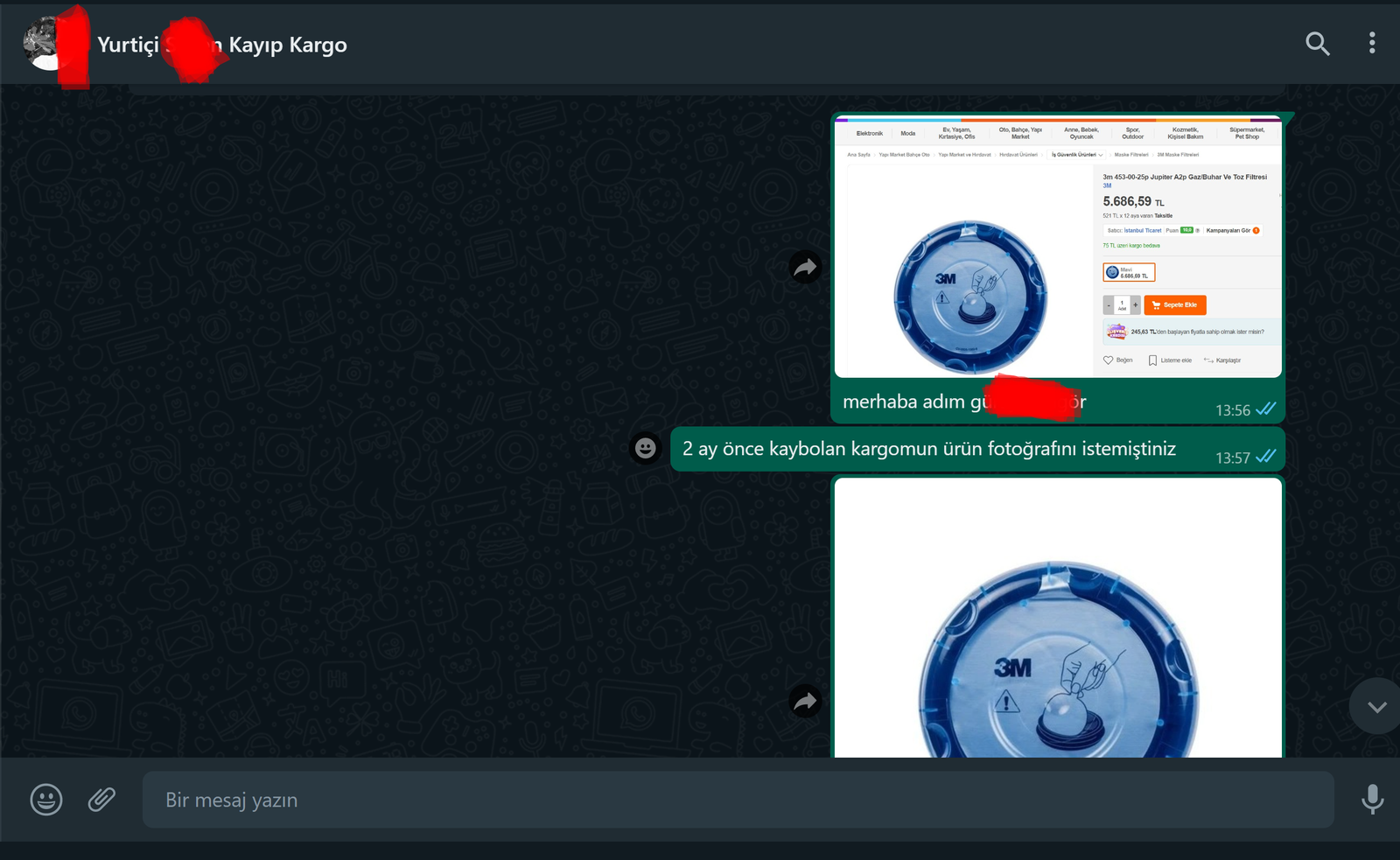Click the 13:56 double check marks
This screenshot has width=1400, height=860.
(x=1265, y=409)
